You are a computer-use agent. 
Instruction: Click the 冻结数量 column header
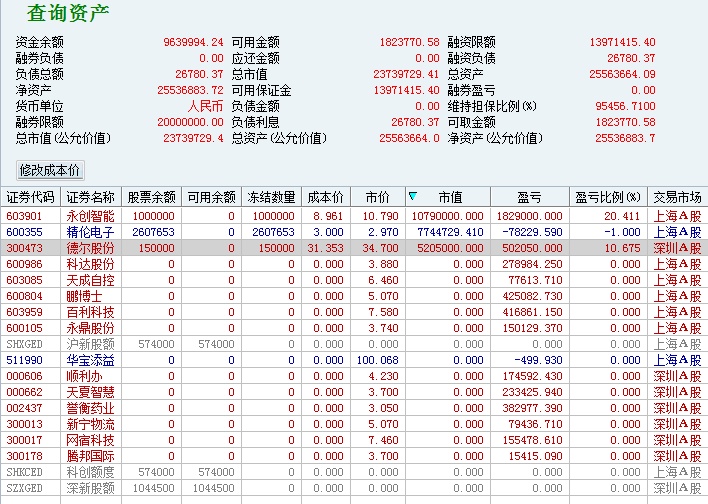point(271,197)
